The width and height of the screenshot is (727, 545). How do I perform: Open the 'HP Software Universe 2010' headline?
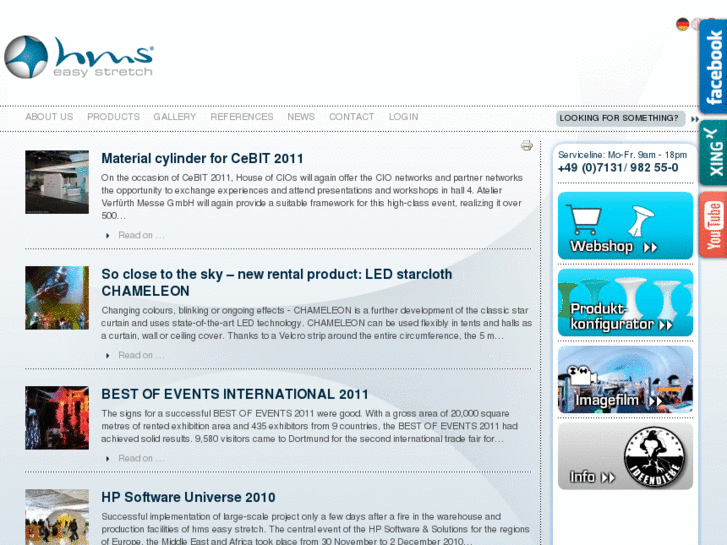point(188,497)
